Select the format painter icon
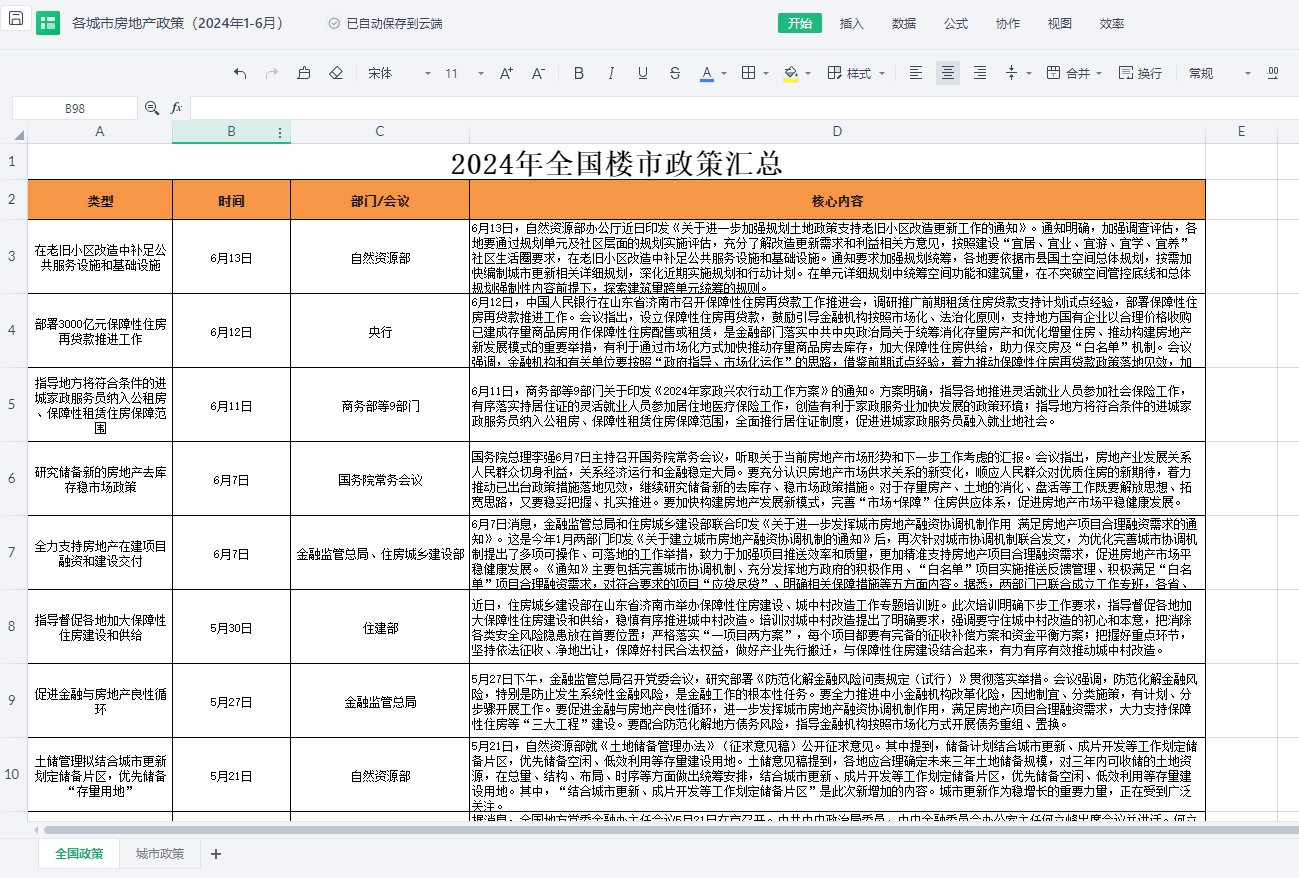Screen dimensions: 1299x878 click(304, 73)
